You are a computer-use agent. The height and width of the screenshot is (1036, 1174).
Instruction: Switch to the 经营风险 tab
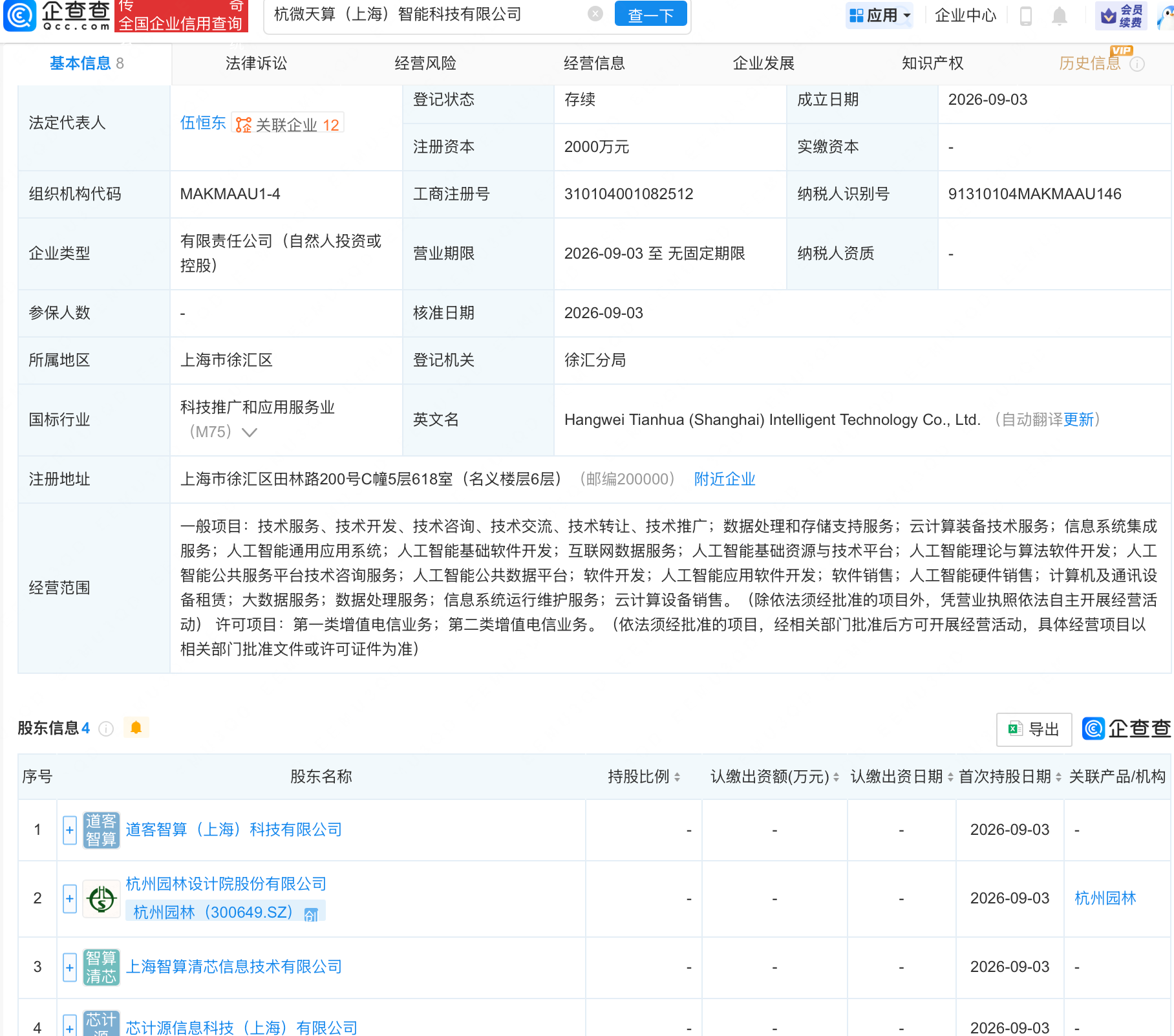coord(425,63)
